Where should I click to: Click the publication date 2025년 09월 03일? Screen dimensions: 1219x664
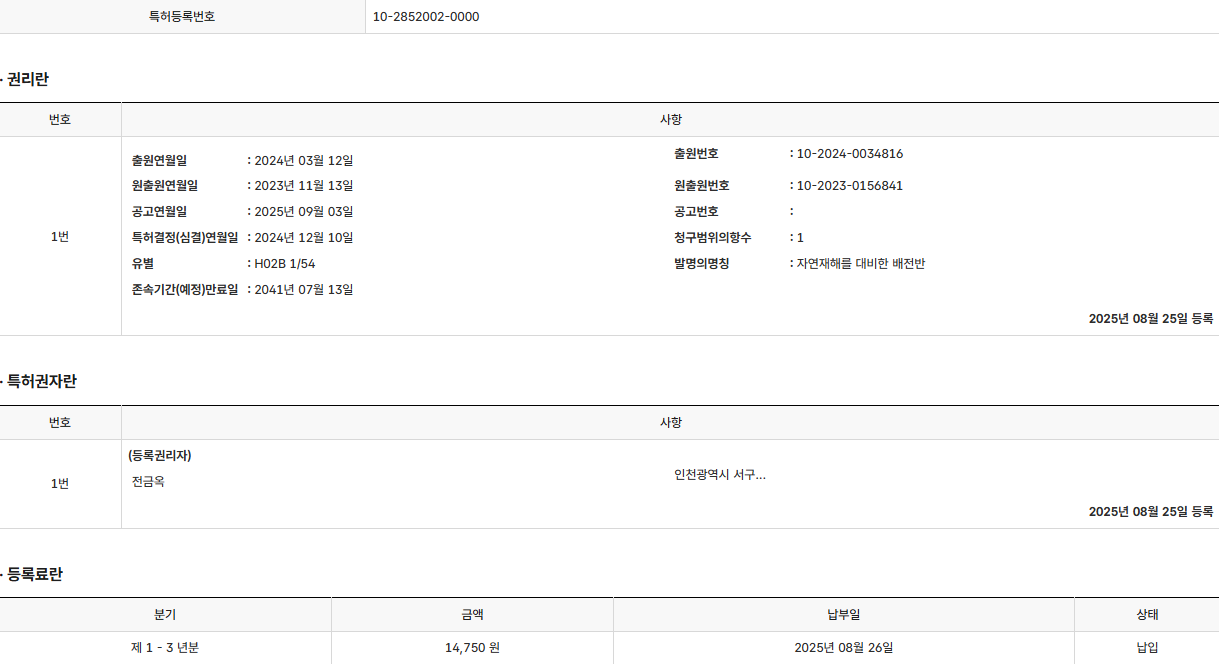304,212
